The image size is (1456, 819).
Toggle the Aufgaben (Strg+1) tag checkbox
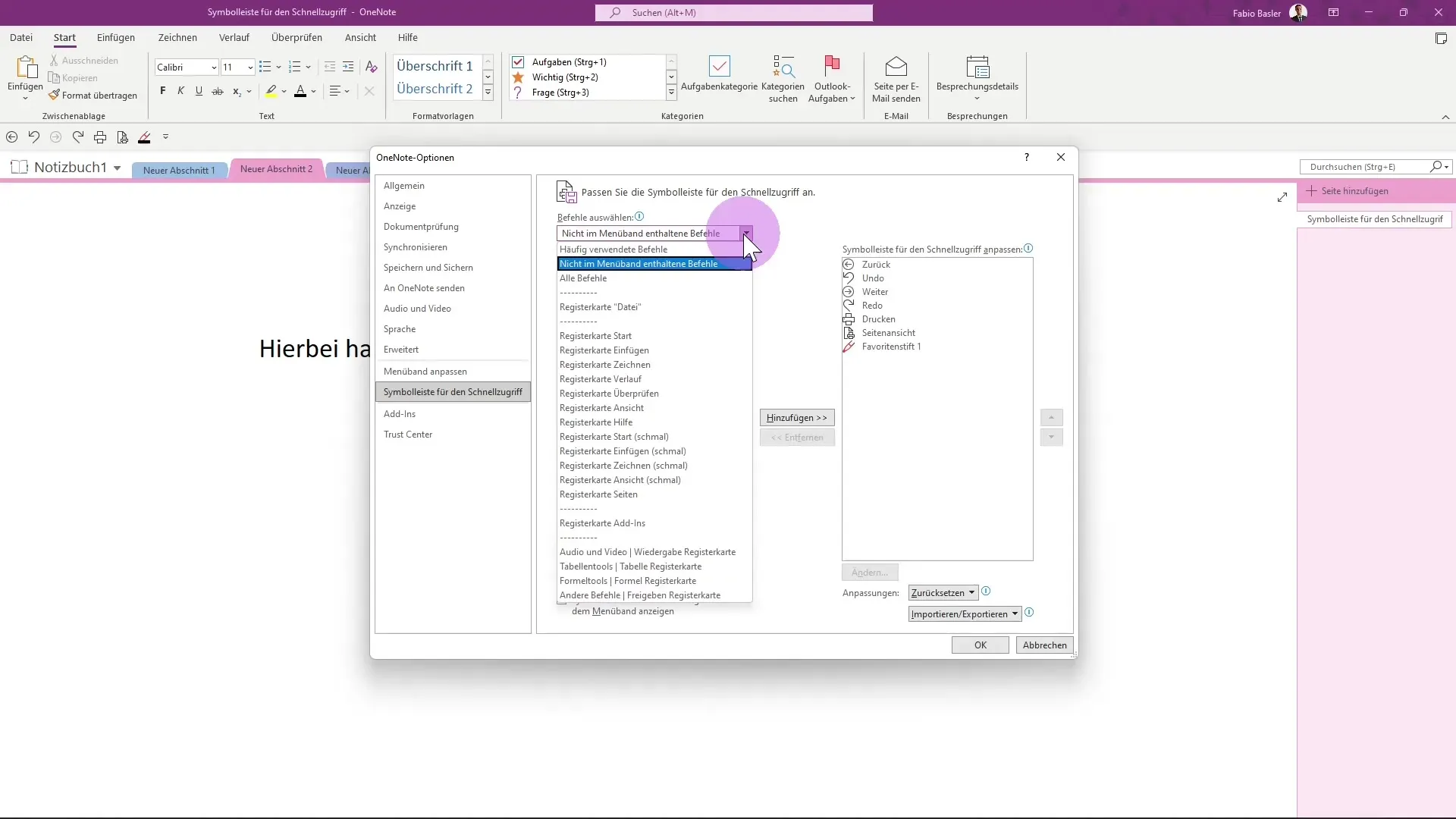pyautogui.click(x=518, y=62)
